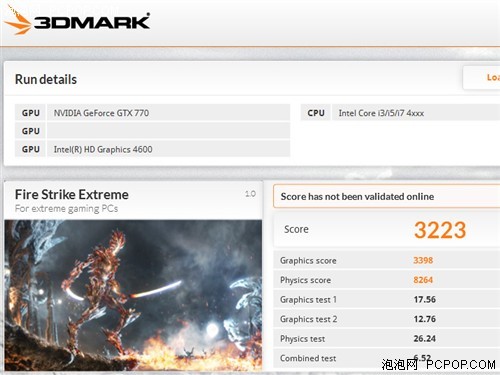
Task: Select the Graphics score row
Action: pos(387,260)
